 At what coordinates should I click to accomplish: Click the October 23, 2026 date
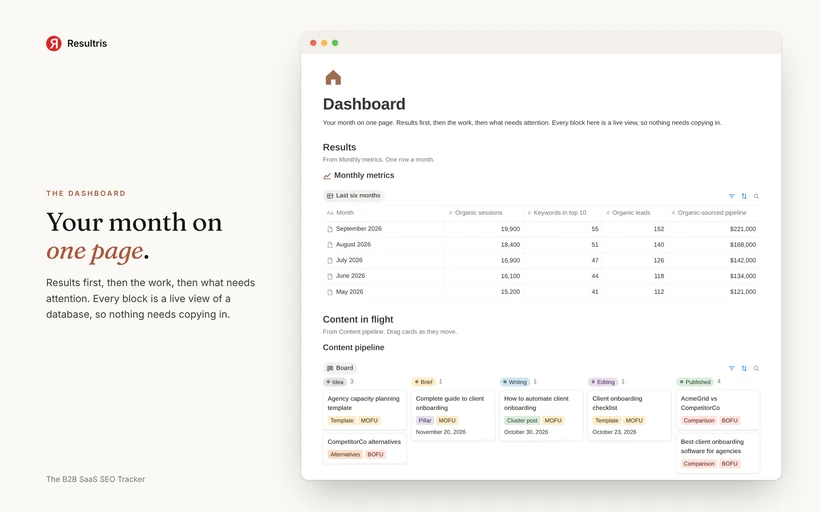(x=614, y=432)
